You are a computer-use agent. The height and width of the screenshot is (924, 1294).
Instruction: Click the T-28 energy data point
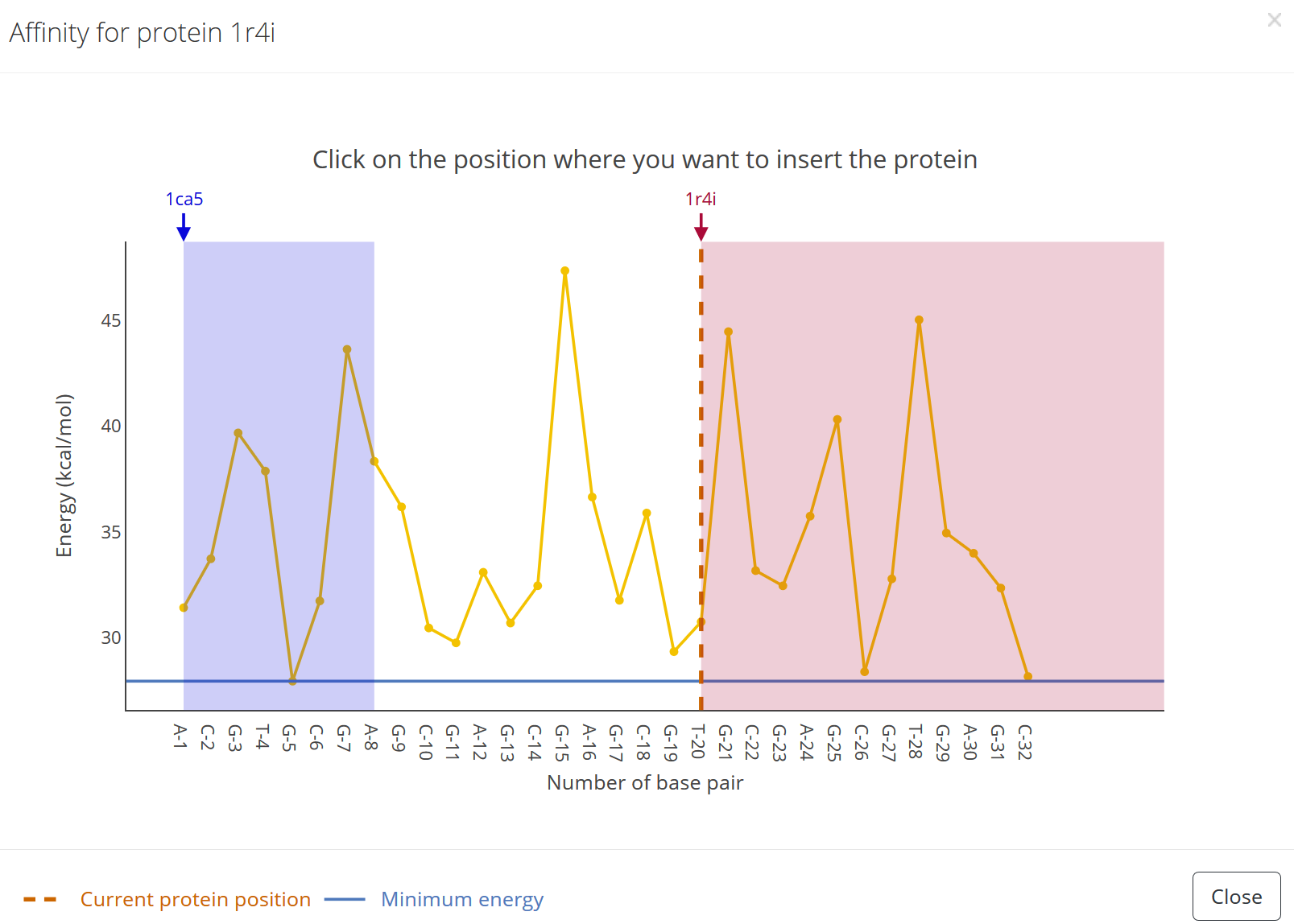pyautogui.click(x=919, y=320)
